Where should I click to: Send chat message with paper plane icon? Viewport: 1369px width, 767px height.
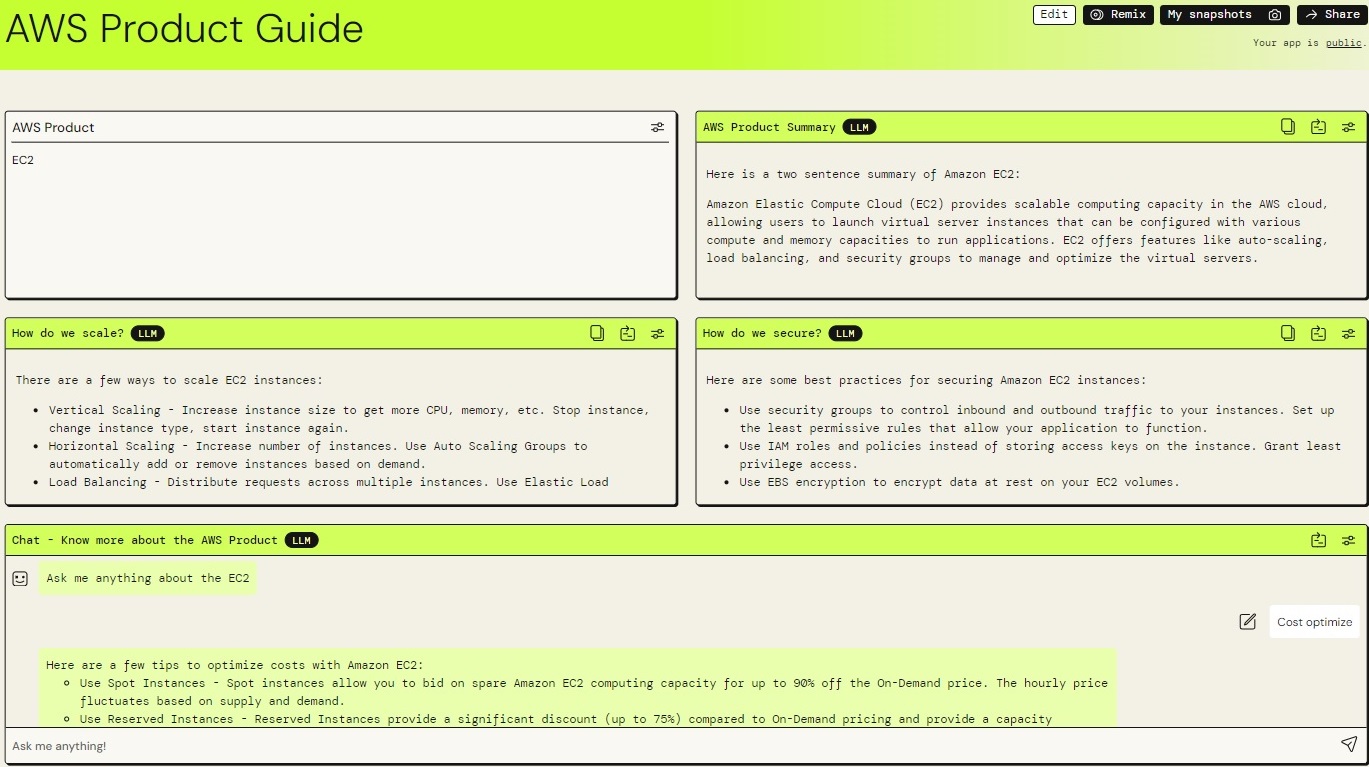point(1348,744)
